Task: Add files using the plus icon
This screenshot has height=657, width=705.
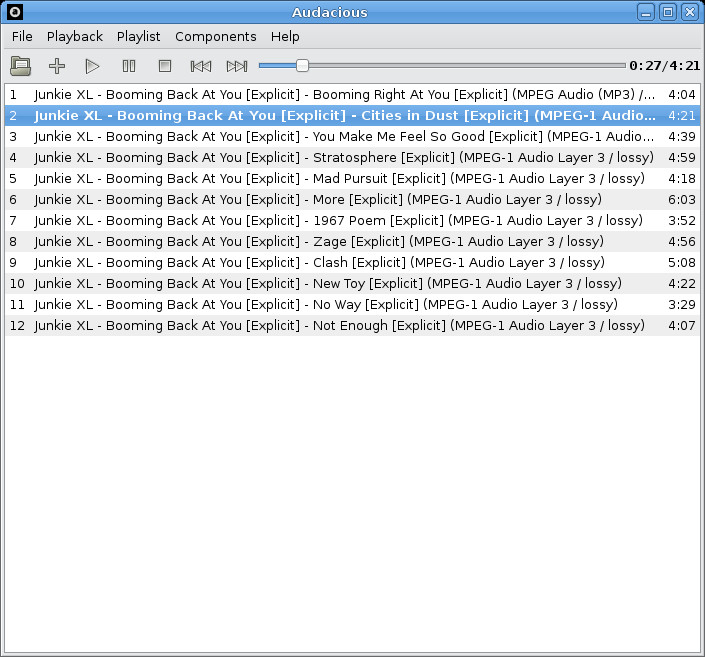Action: [x=57, y=66]
